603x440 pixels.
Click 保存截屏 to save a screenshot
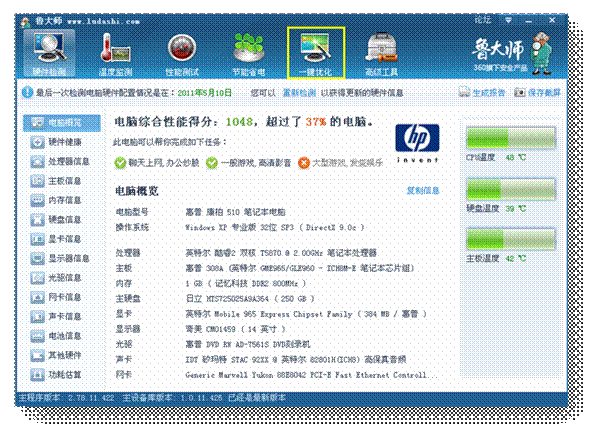(537, 92)
